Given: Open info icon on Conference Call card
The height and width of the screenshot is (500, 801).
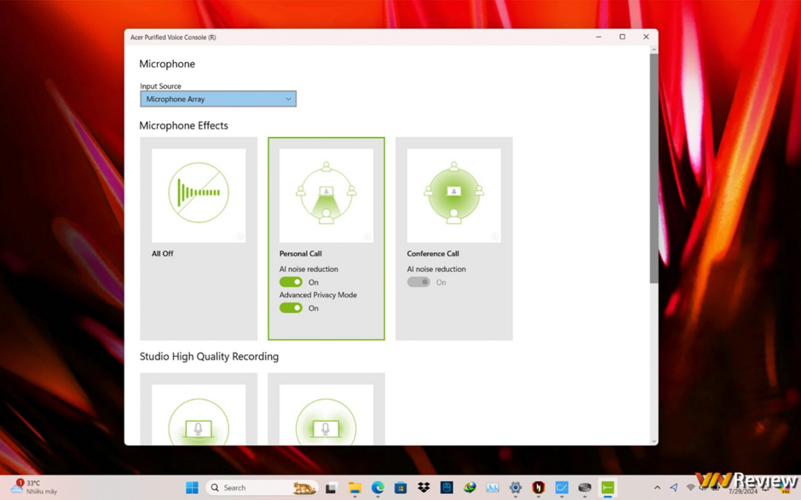Looking at the screenshot, I should [495, 236].
